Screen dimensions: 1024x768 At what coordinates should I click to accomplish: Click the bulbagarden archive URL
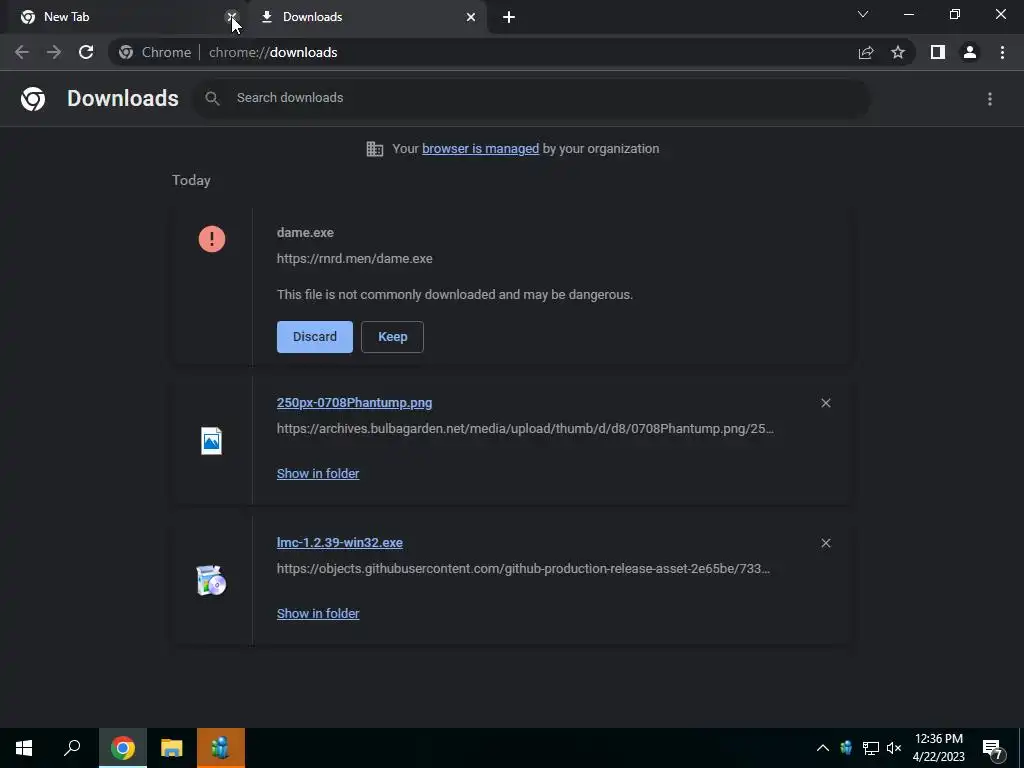tap(525, 429)
